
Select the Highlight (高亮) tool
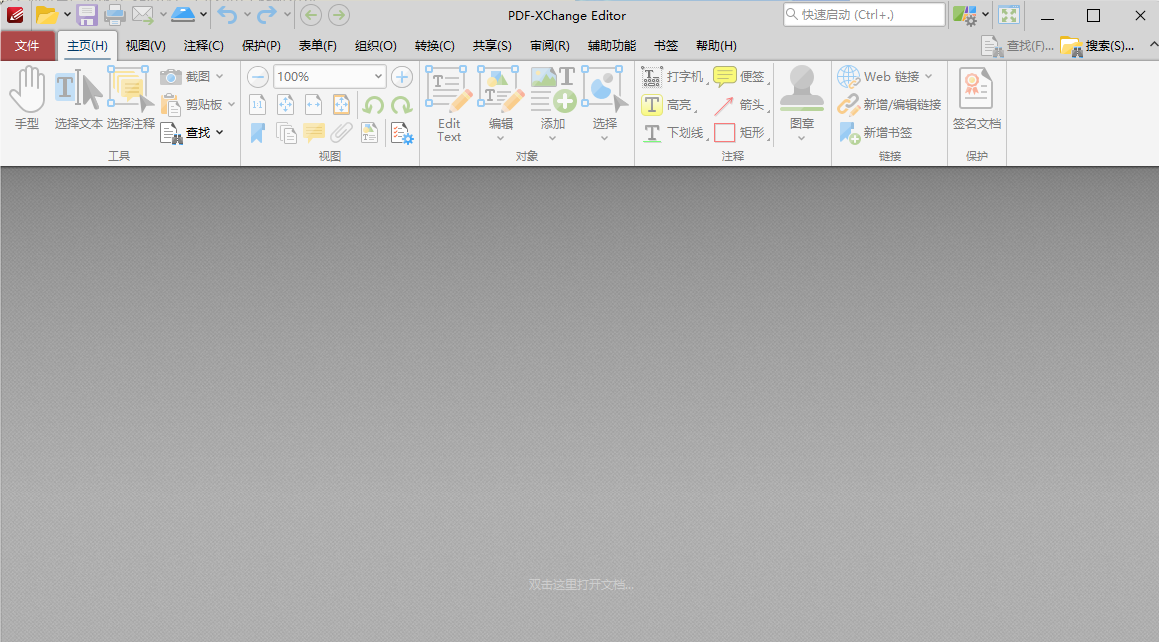pyautogui.click(x=668, y=105)
